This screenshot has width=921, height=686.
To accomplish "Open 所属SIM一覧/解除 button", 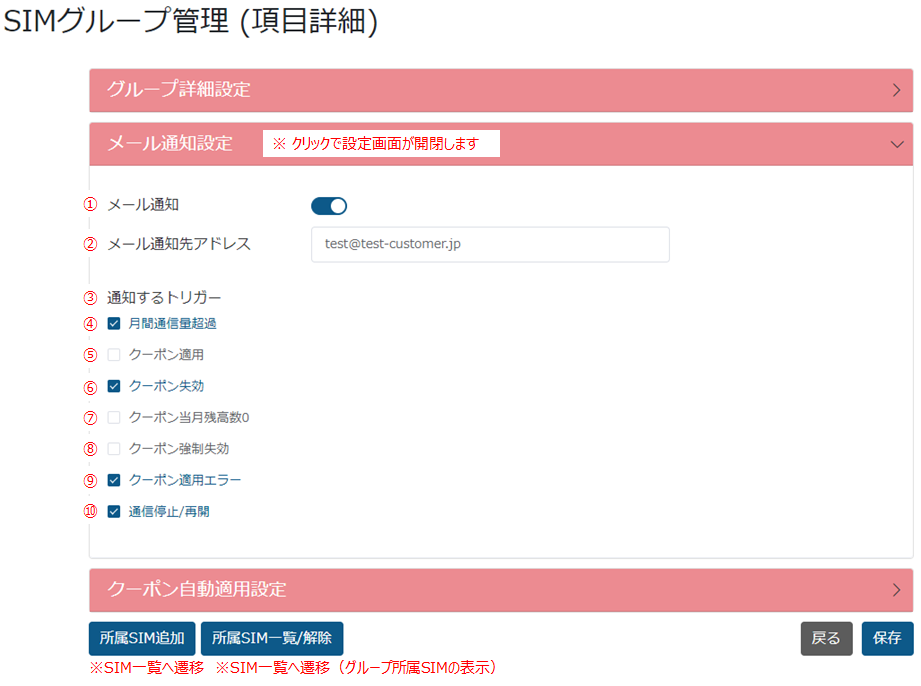I will [272, 638].
